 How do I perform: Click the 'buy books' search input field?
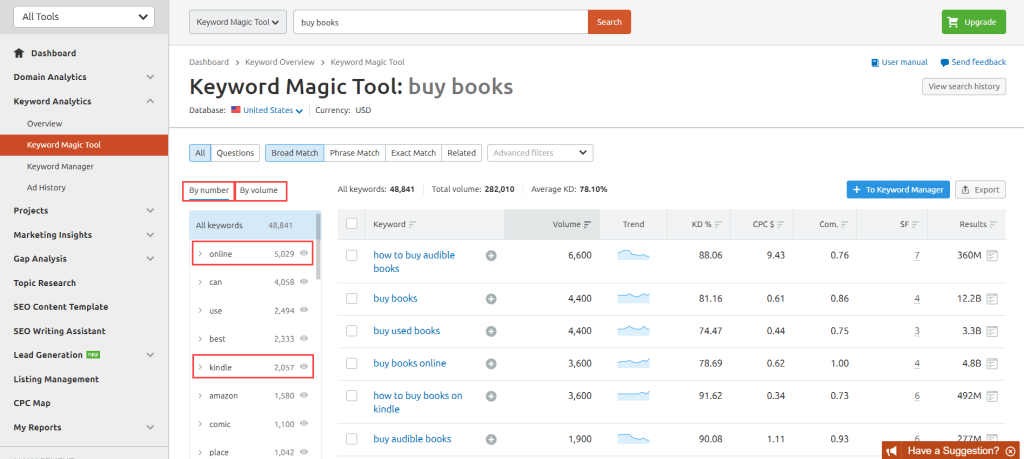click(440, 22)
